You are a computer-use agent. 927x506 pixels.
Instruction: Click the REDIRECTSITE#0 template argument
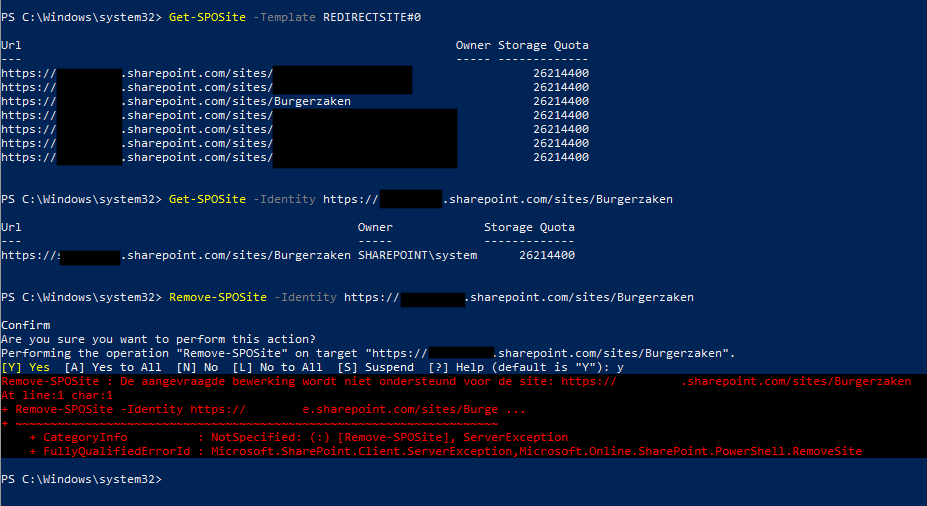click(372, 17)
